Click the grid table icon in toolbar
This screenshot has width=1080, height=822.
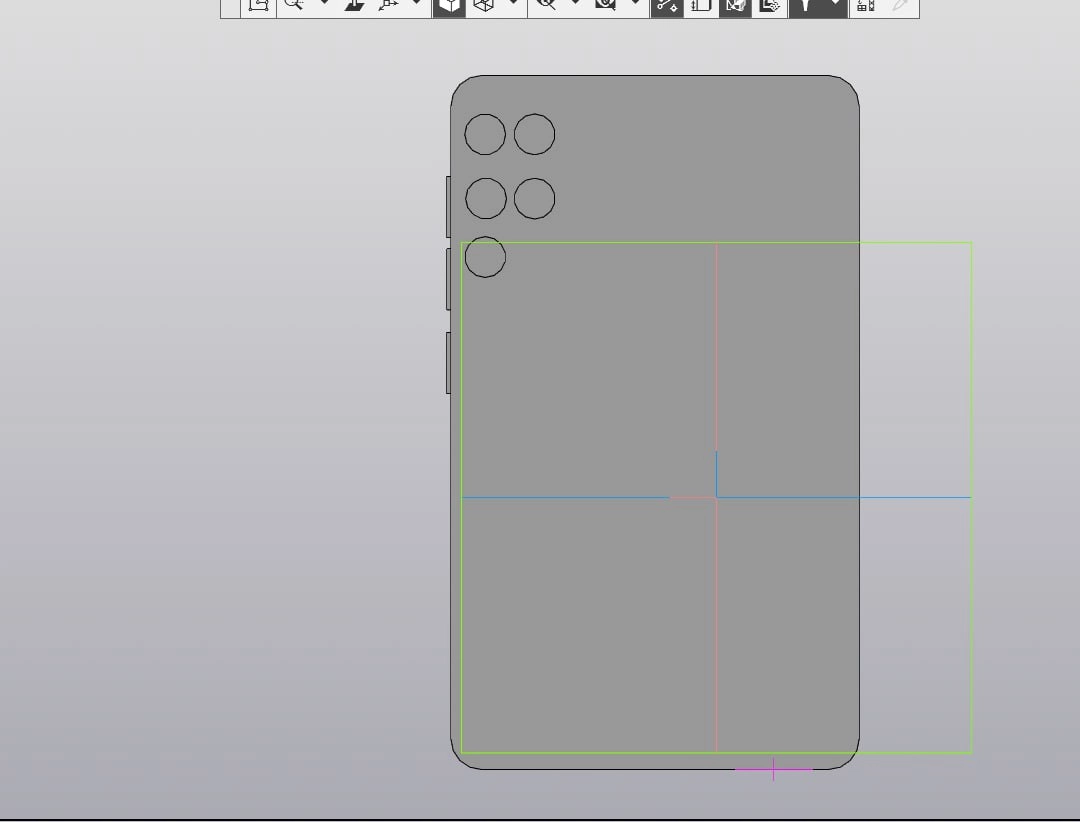pyautogui.click(x=866, y=6)
